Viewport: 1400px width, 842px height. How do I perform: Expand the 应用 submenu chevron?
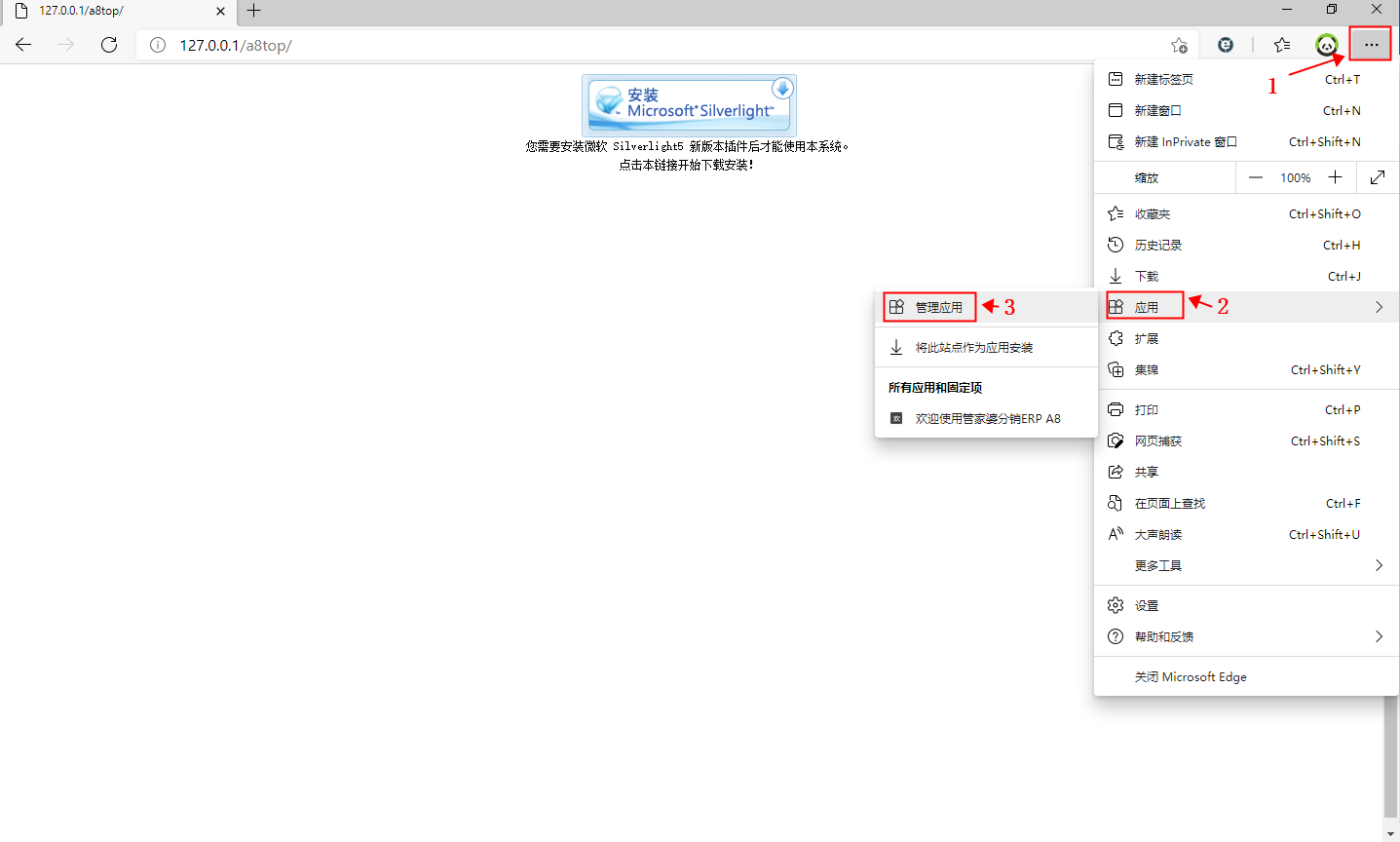(x=1379, y=307)
